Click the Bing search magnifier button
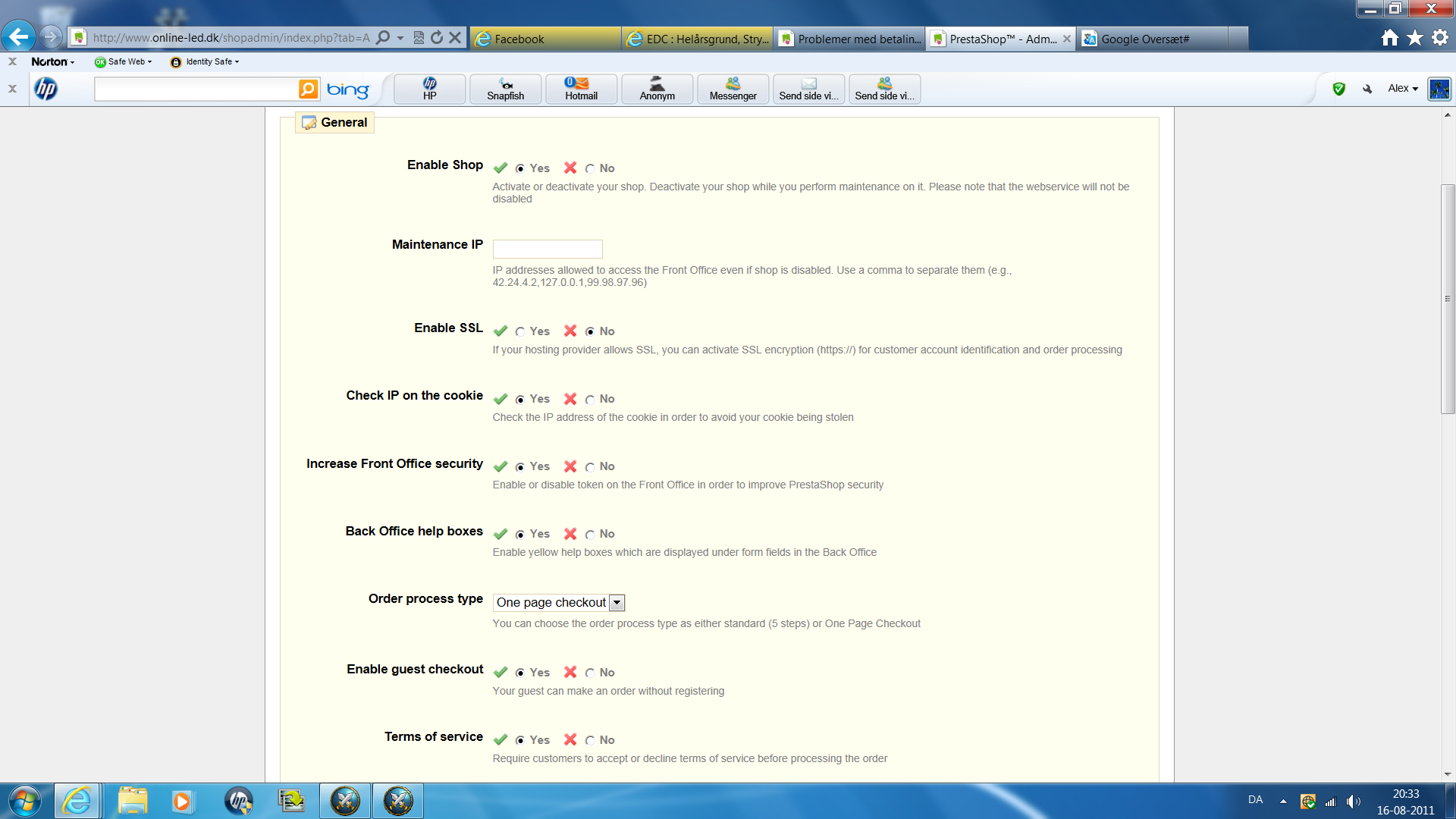Viewport: 1456px width, 819px height. point(309,89)
